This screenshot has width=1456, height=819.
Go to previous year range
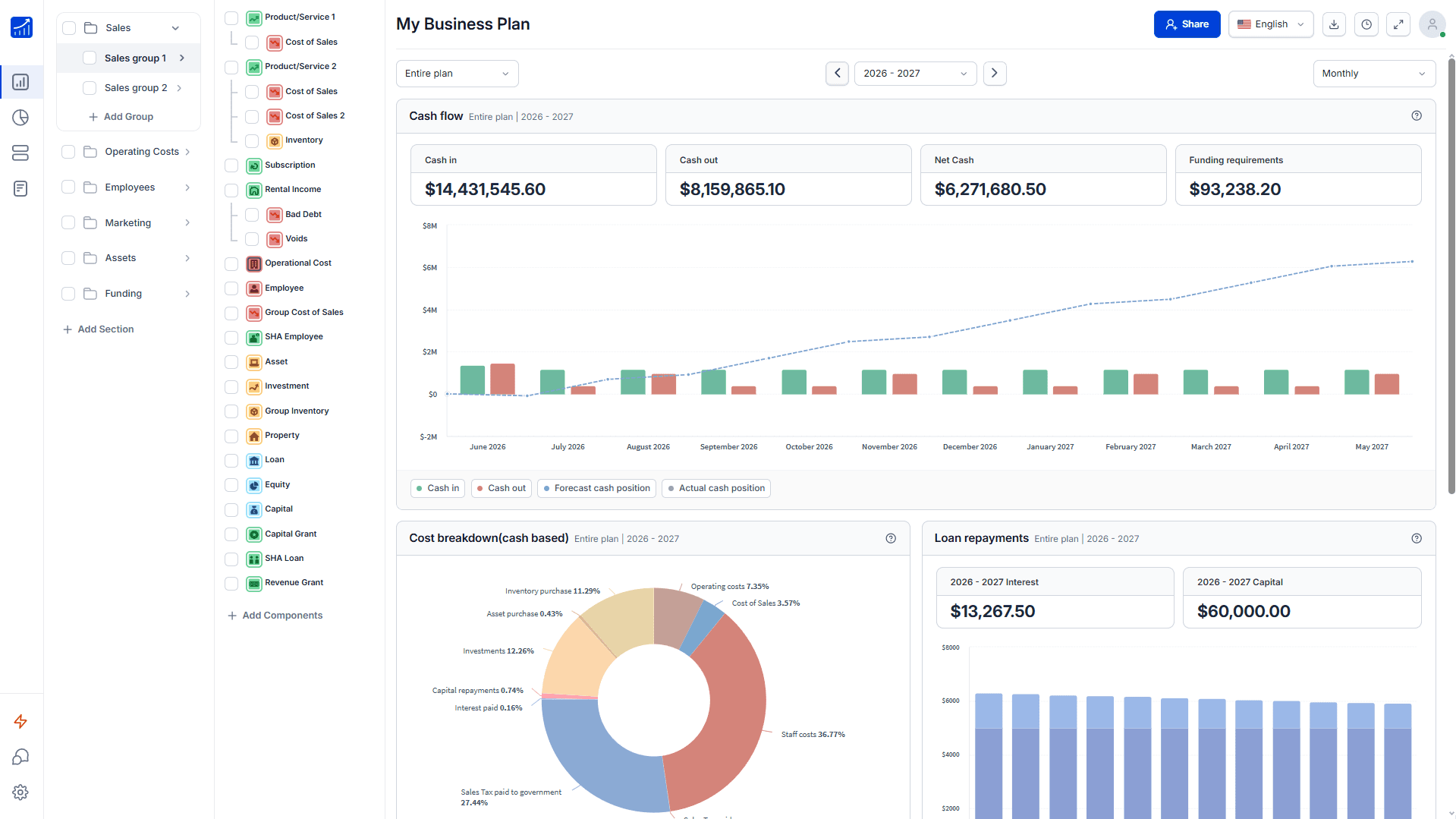[x=837, y=74]
